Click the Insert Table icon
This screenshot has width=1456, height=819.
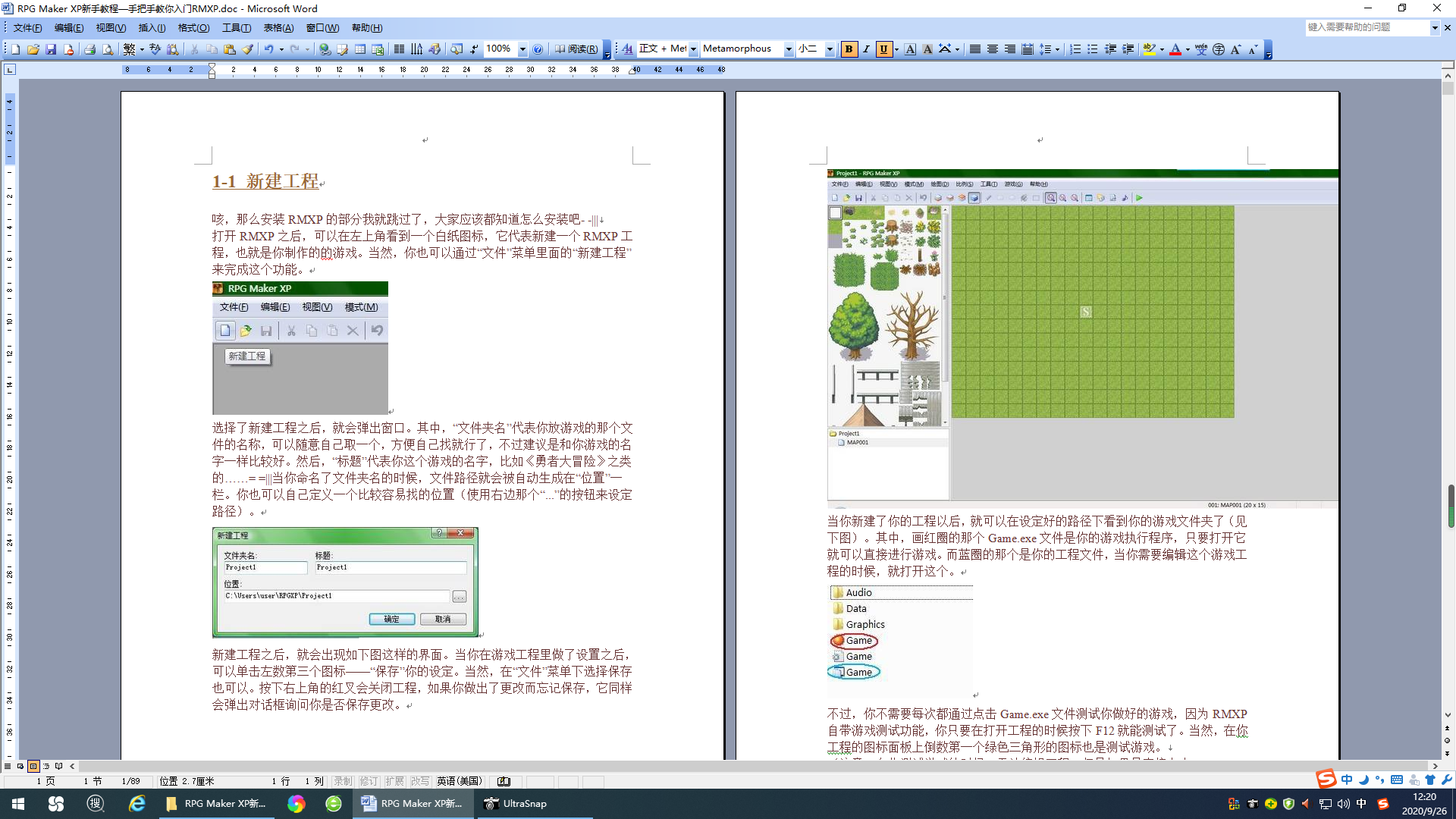[360, 49]
